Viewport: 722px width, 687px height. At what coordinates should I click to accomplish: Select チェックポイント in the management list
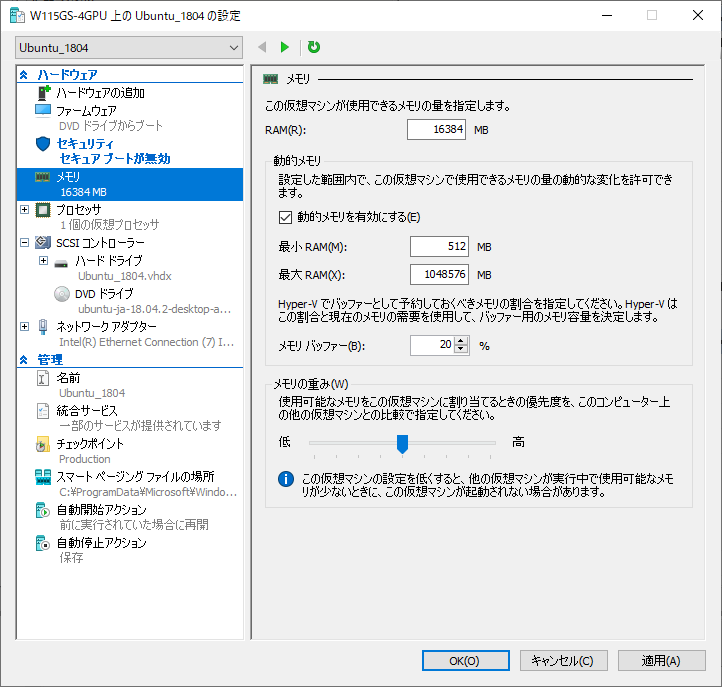[90, 444]
